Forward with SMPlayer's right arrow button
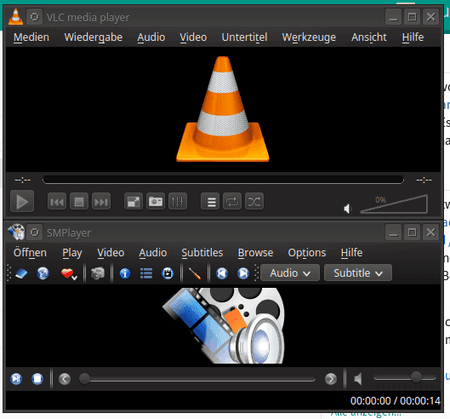 click(x=331, y=379)
